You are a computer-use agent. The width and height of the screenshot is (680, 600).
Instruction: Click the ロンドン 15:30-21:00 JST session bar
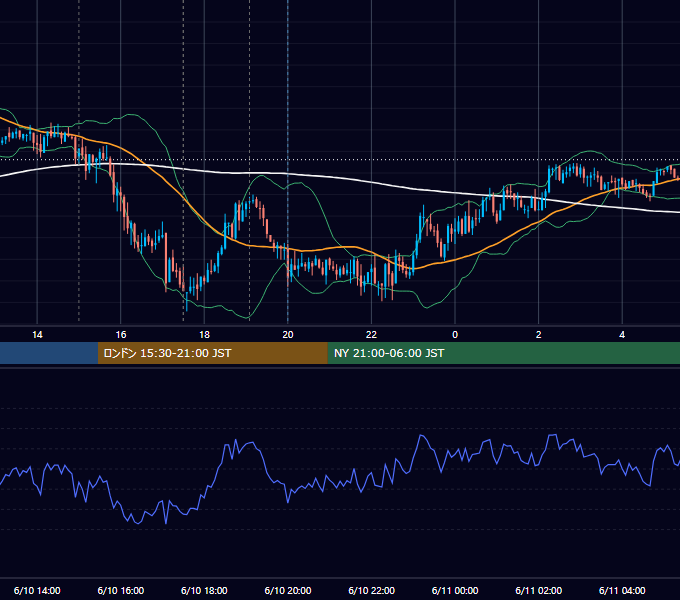point(212,353)
